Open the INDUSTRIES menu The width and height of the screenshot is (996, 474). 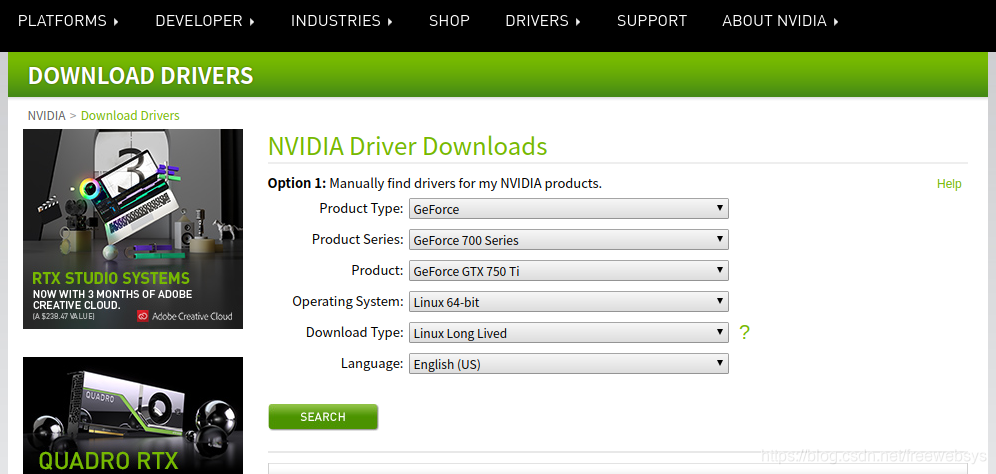(342, 21)
